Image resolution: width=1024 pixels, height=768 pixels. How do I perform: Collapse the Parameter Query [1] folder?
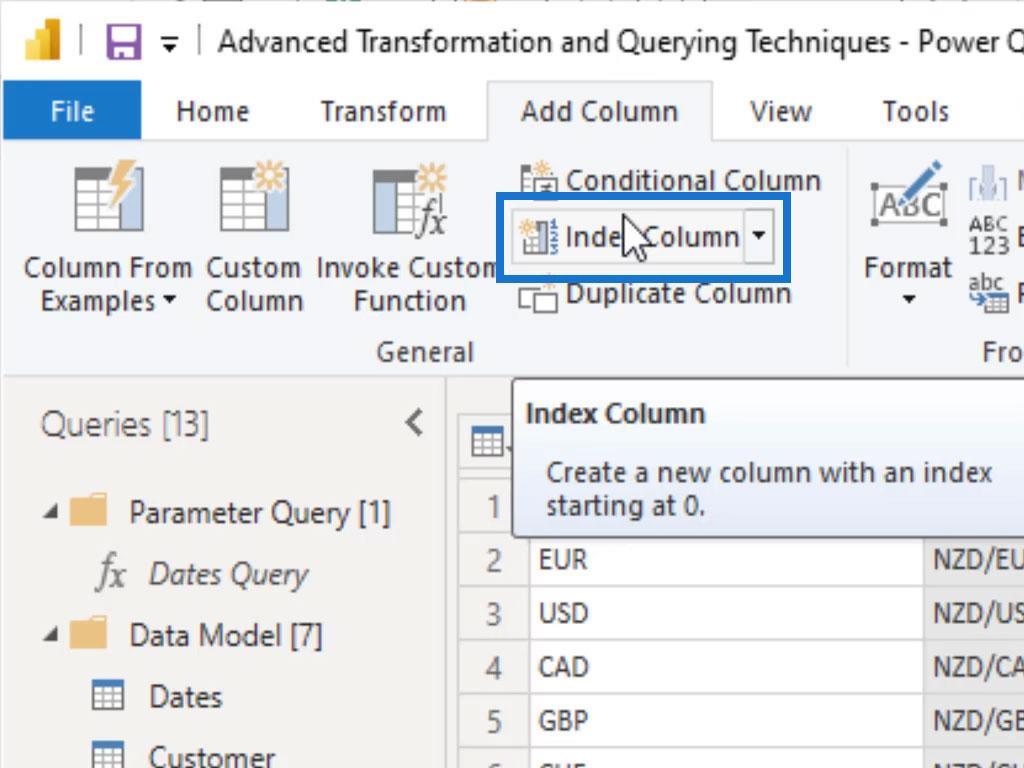pos(51,512)
